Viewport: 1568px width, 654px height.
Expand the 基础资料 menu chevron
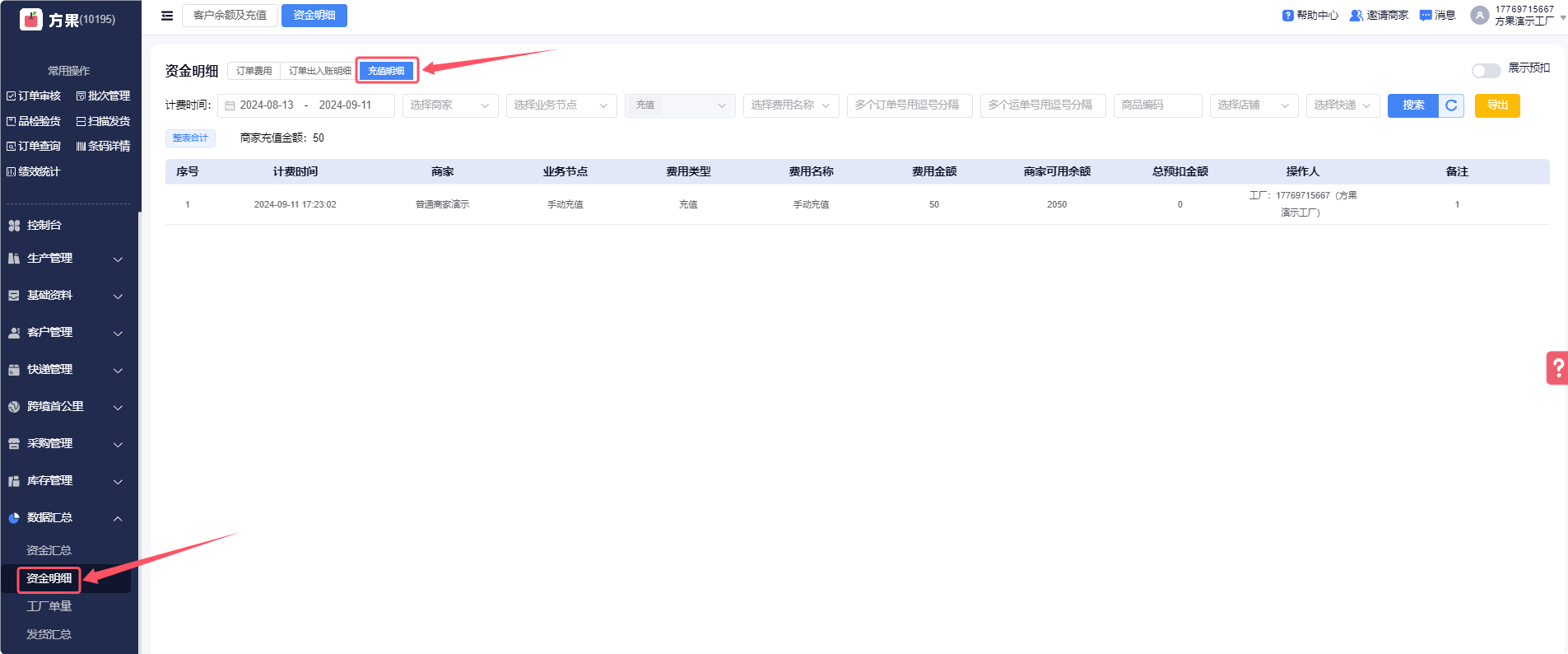pos(118,297)
